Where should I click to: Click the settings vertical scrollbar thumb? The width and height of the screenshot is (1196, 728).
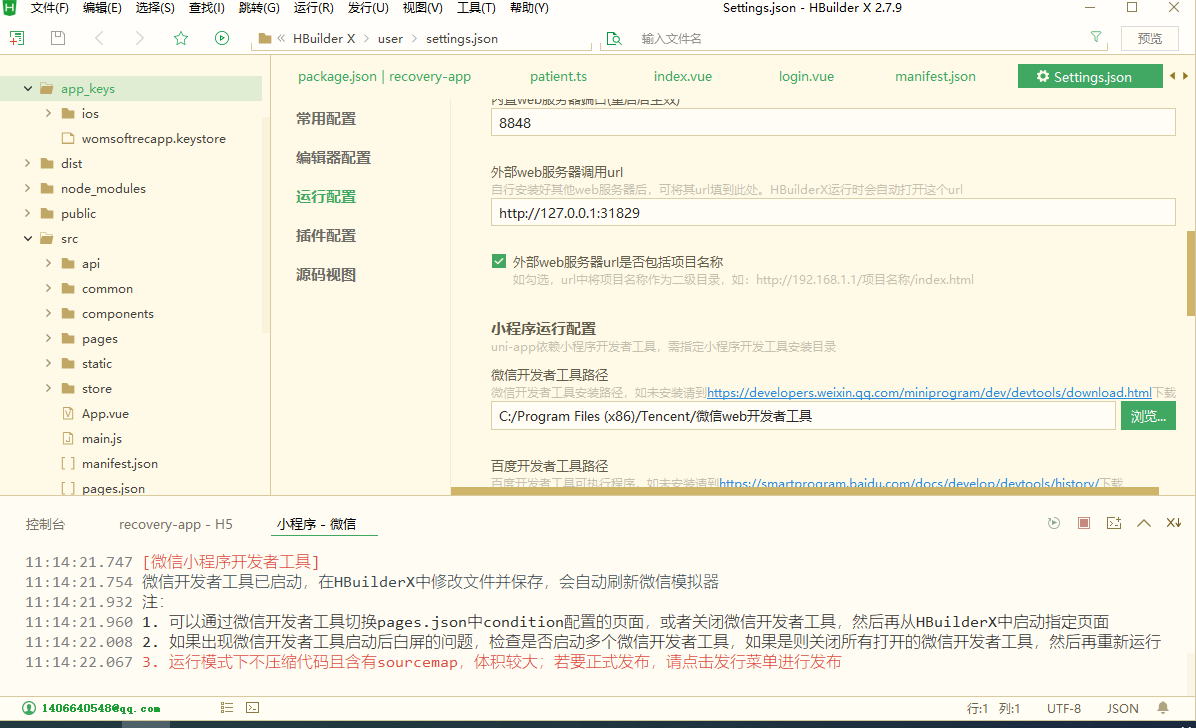tap(1191, 273)
